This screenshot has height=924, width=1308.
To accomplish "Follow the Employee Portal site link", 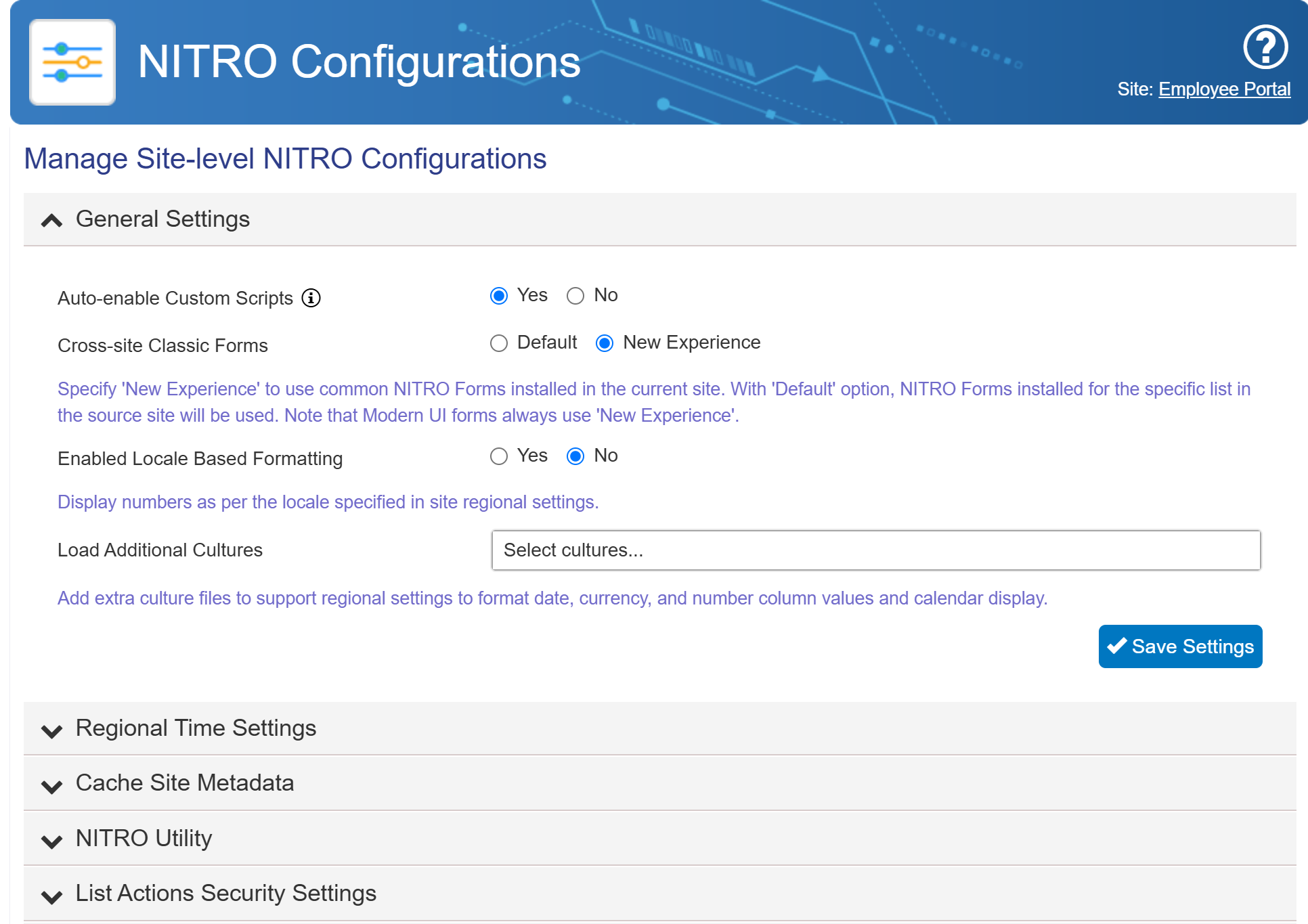I will pos(1224,89).
